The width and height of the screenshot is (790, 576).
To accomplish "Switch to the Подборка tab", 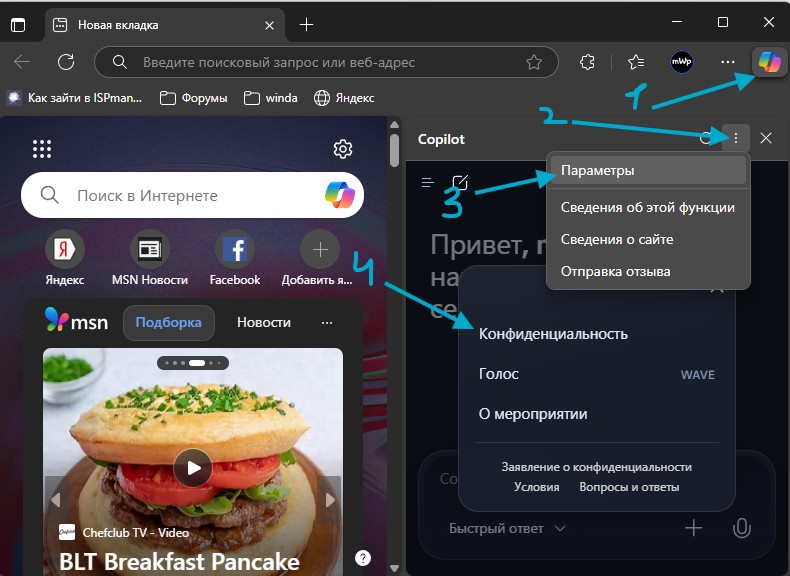I will pos(169,323).
